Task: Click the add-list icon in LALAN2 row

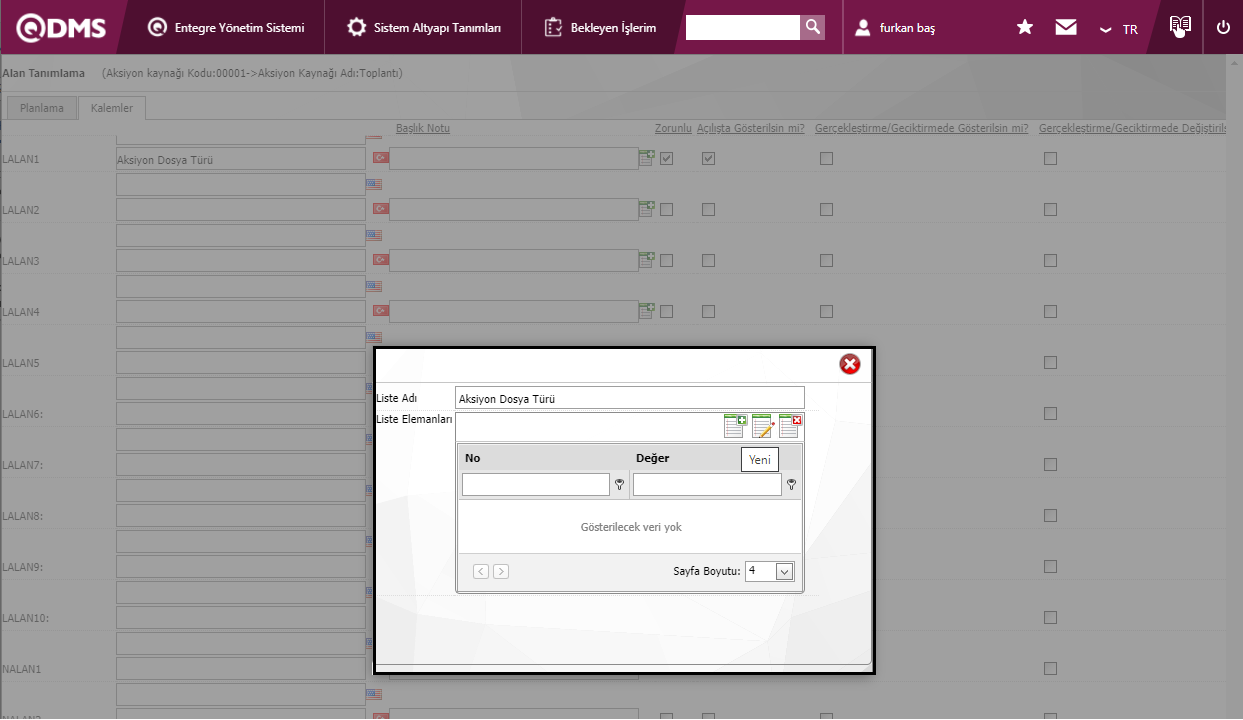Action: click(647, 208)
